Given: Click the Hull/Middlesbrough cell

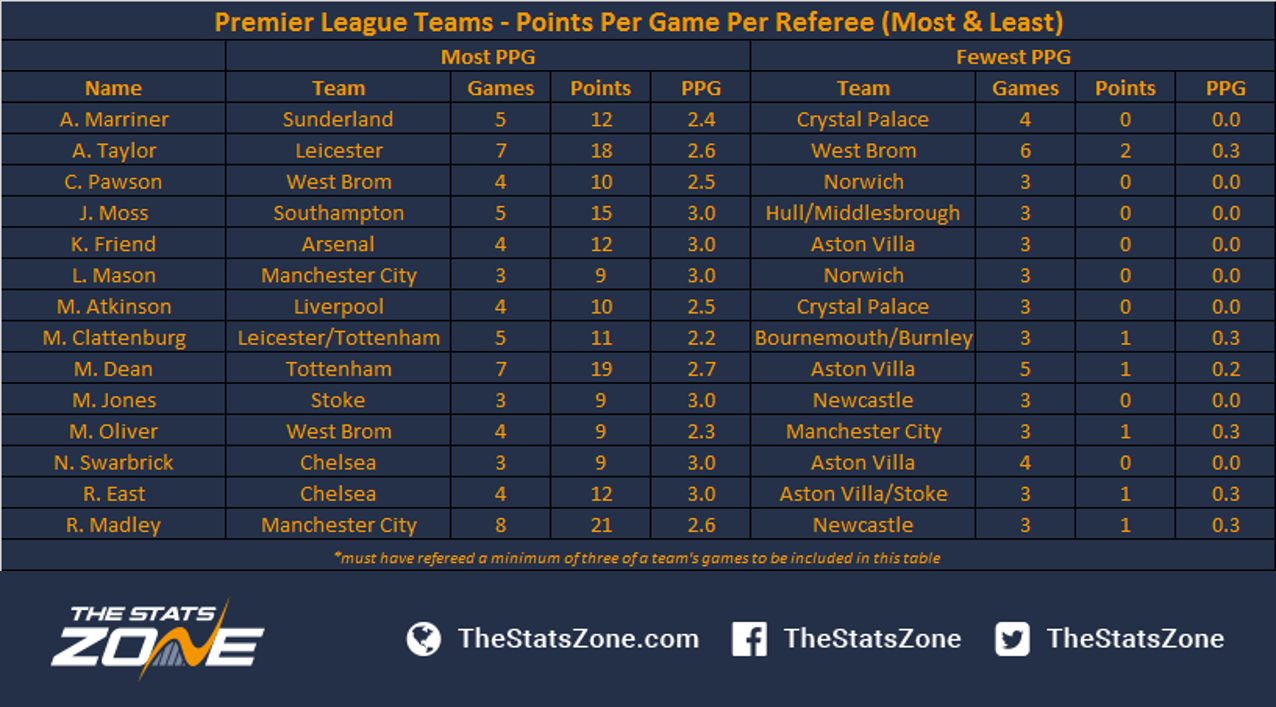Looking at the screenshot, I should (863, 213).
